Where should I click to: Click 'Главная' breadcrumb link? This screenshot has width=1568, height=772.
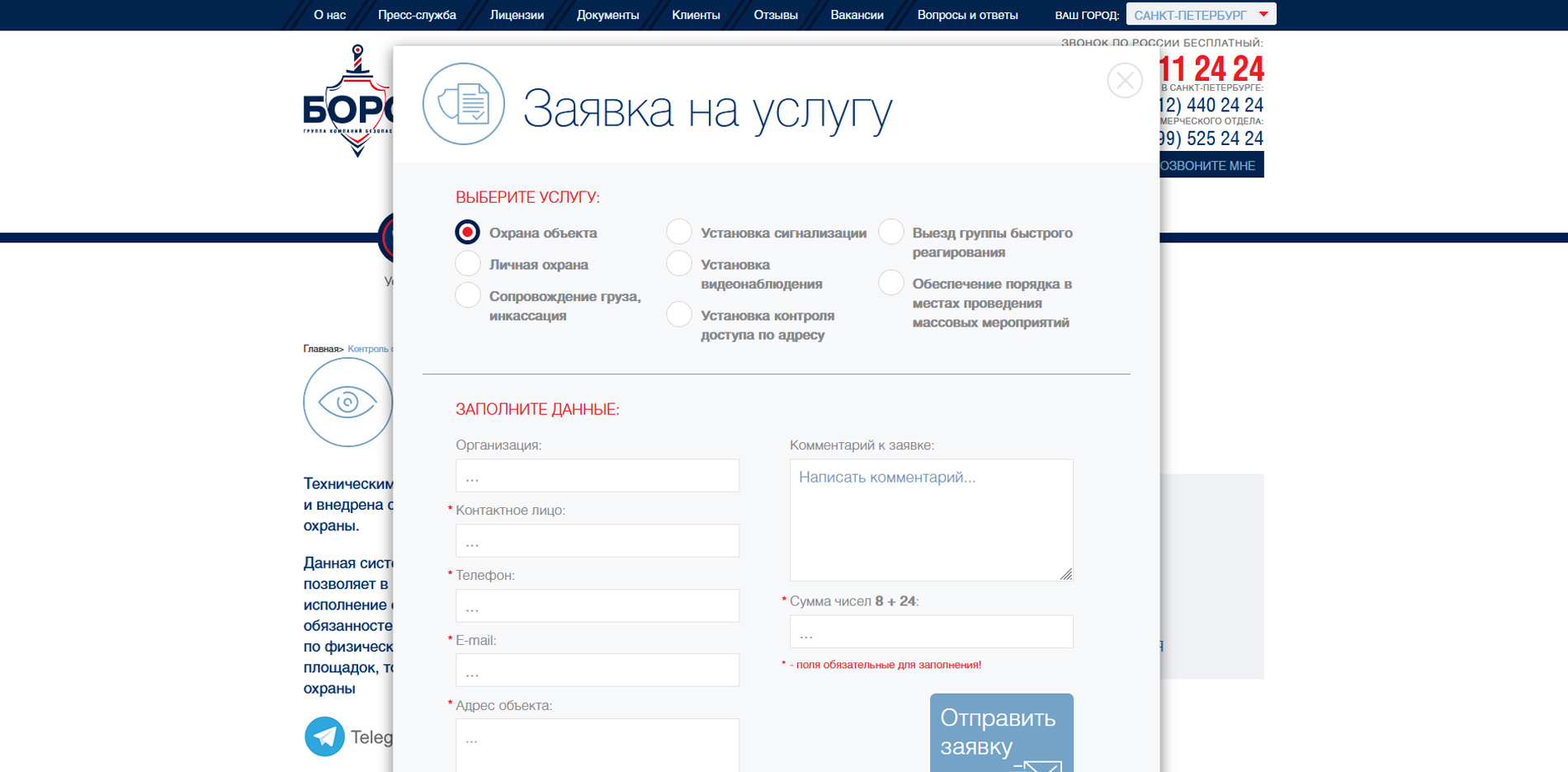coord(321,349)
